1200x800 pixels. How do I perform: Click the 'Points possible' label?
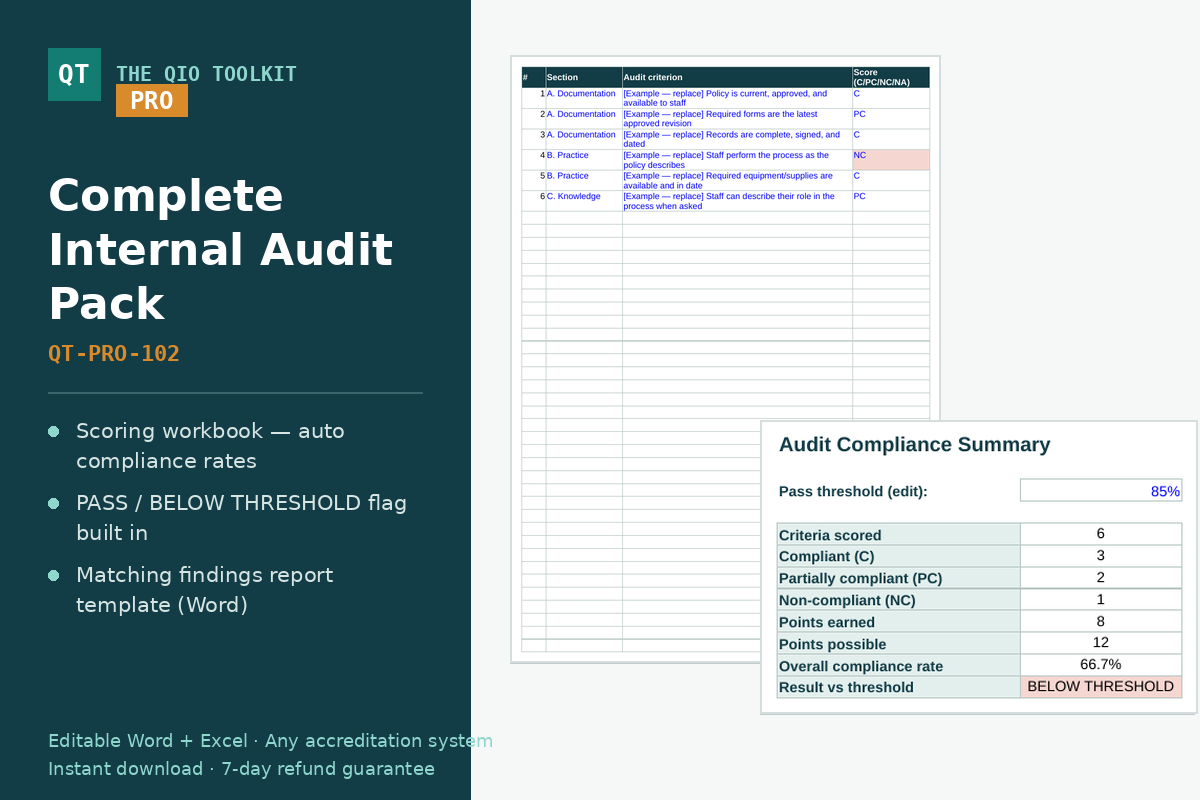898,643
